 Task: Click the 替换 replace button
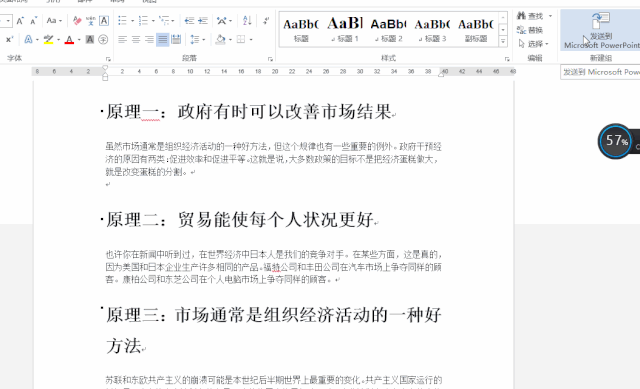[530, 30]
